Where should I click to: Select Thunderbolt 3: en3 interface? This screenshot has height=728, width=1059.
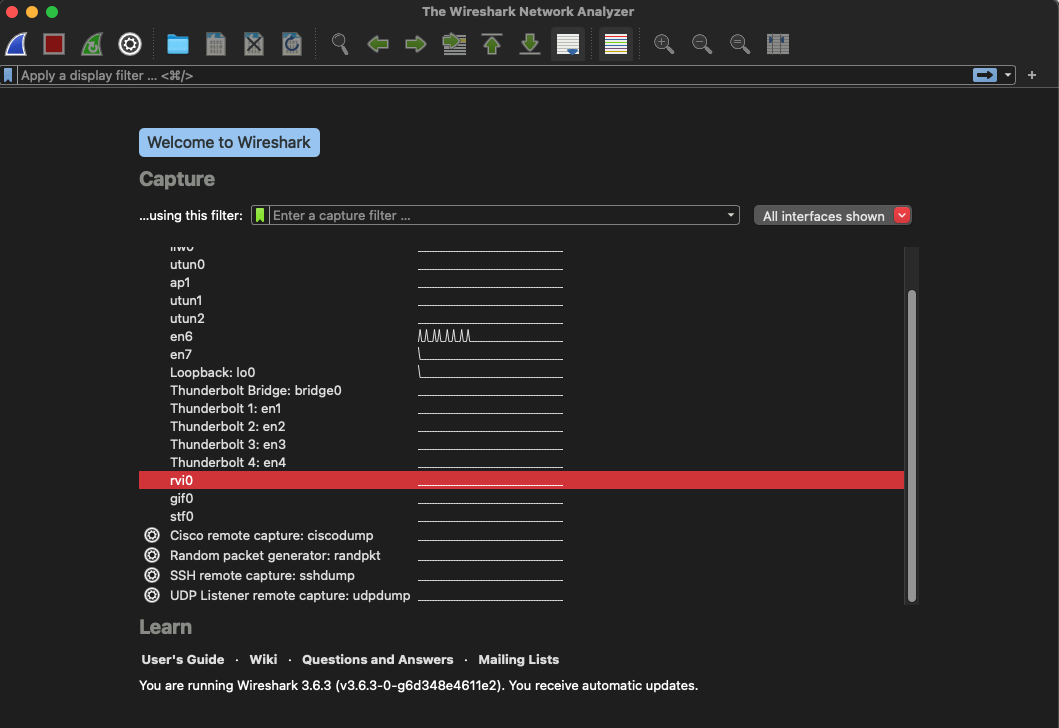pyautogui.click(x=521, y=445)
